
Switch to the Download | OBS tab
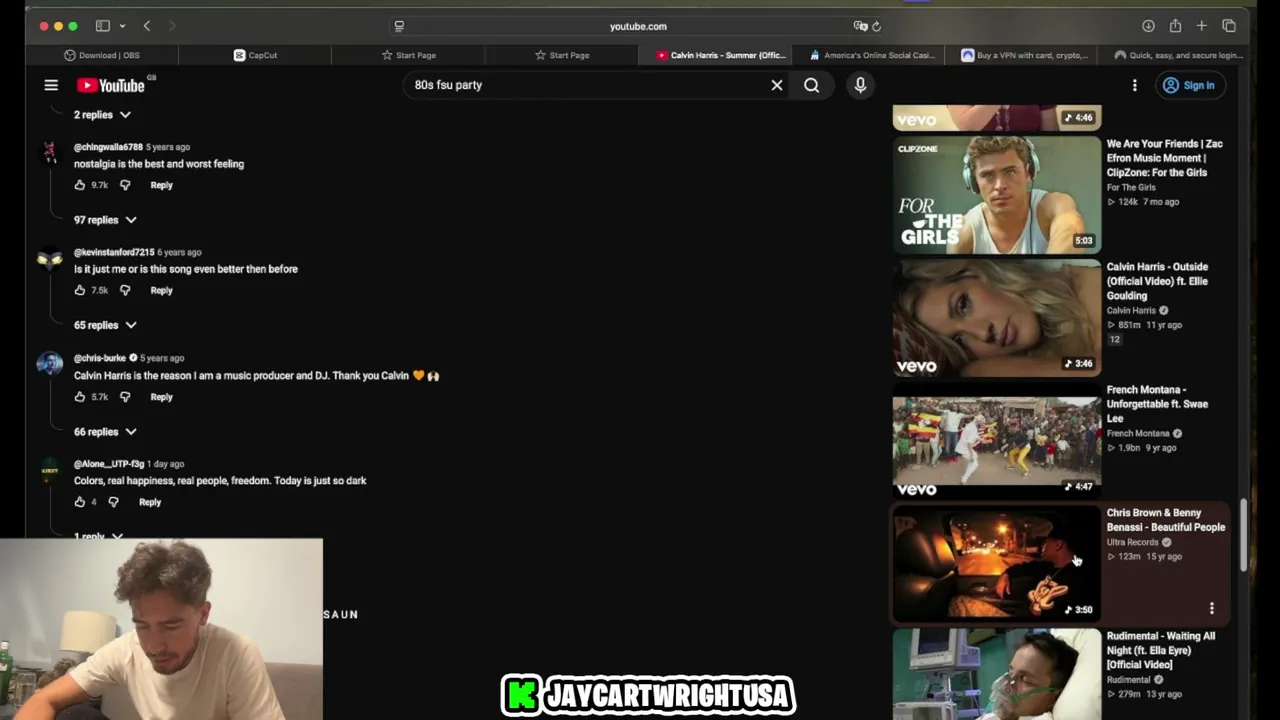coord(101,55)
